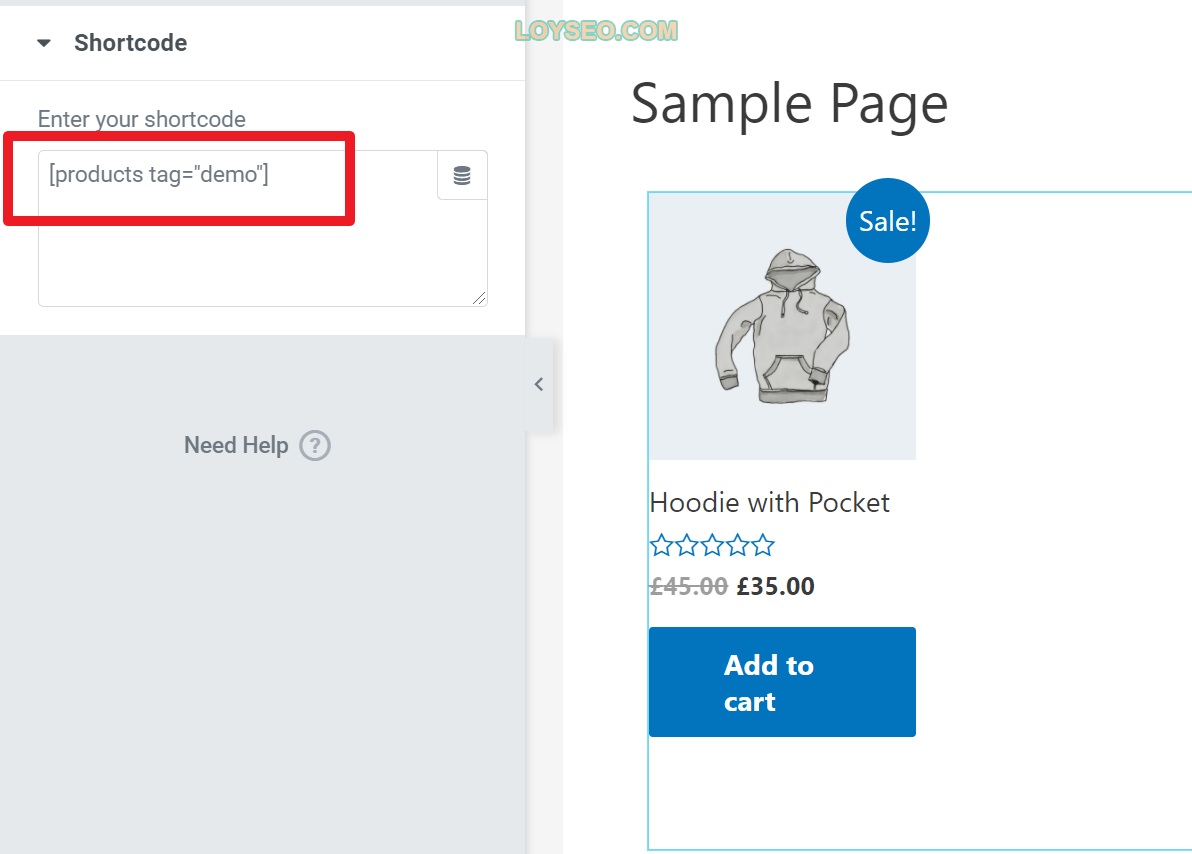The width and height of the screenshot is (1192, 854).
Task: Collapse the Shortcode section arrow
Action: 44,43
